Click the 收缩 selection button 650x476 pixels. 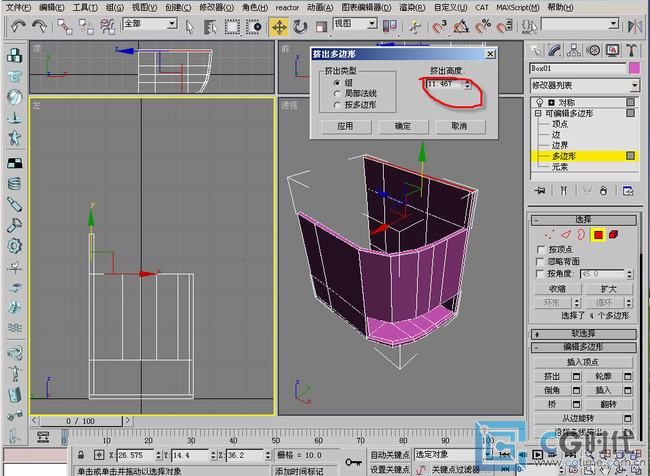(557, 289)
